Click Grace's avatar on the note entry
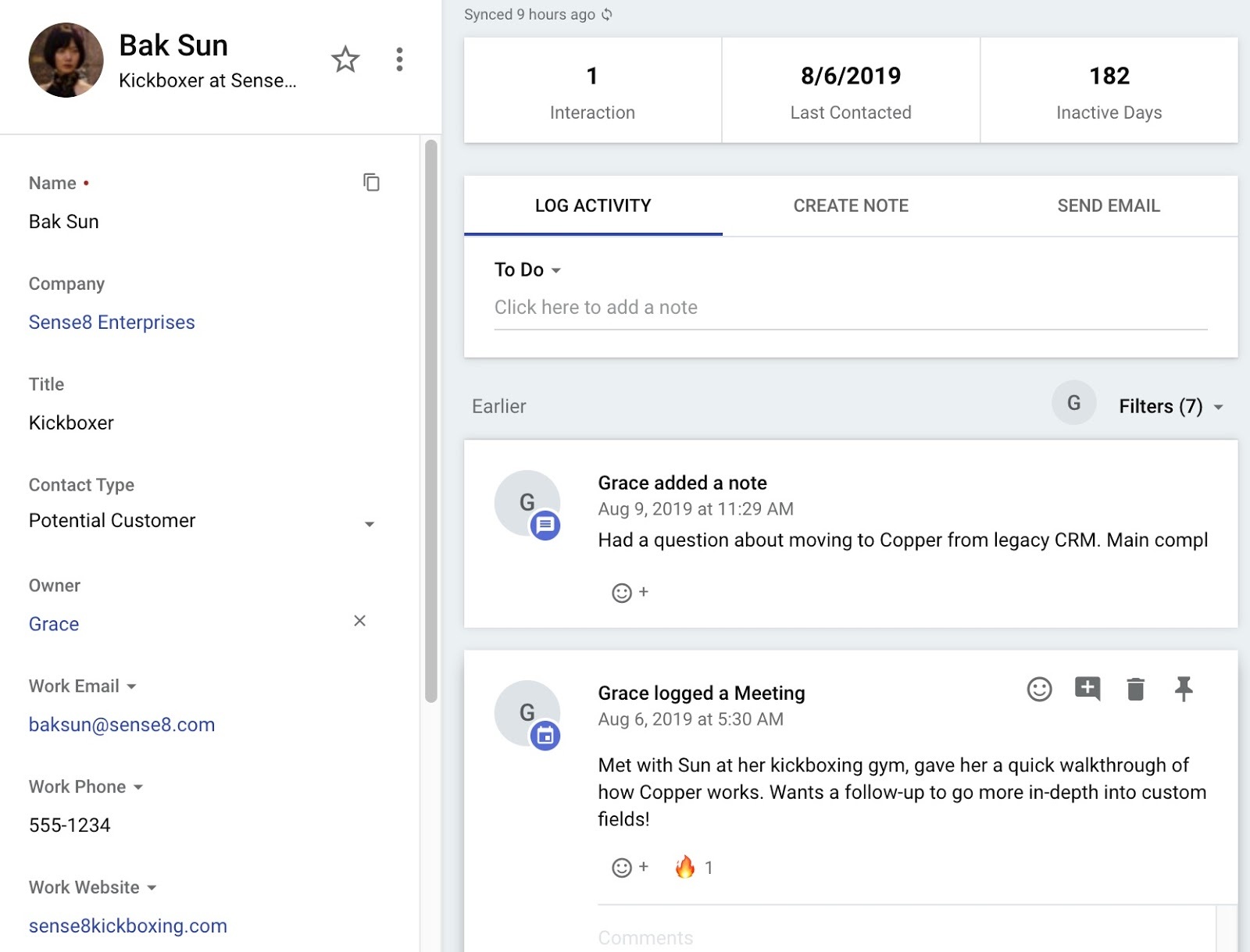 click(x=527, y=503)
